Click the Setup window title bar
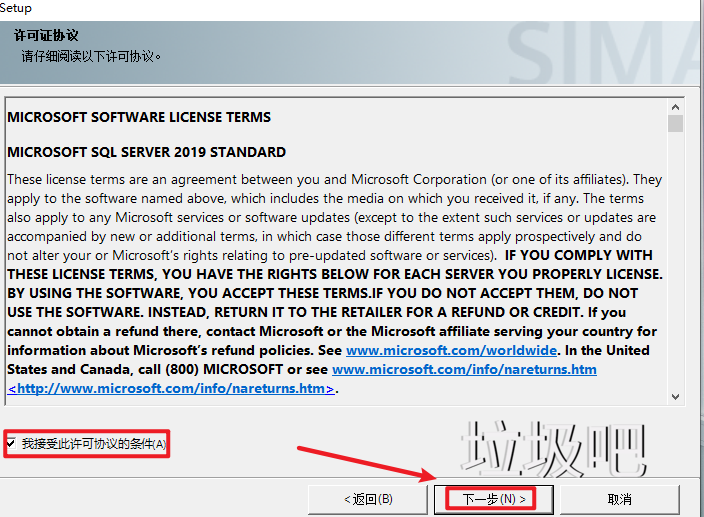This screenshot has width=704, height=517. [300, 8]
